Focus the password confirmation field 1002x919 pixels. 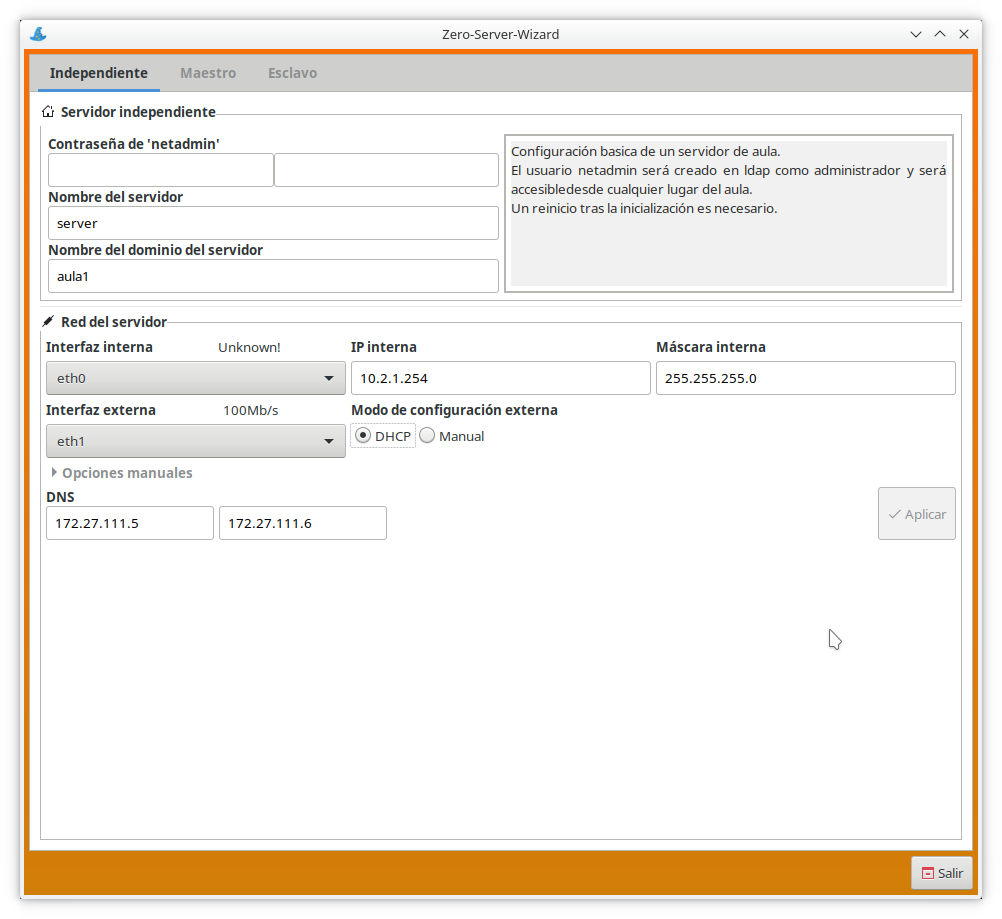[x=386, y=170]
